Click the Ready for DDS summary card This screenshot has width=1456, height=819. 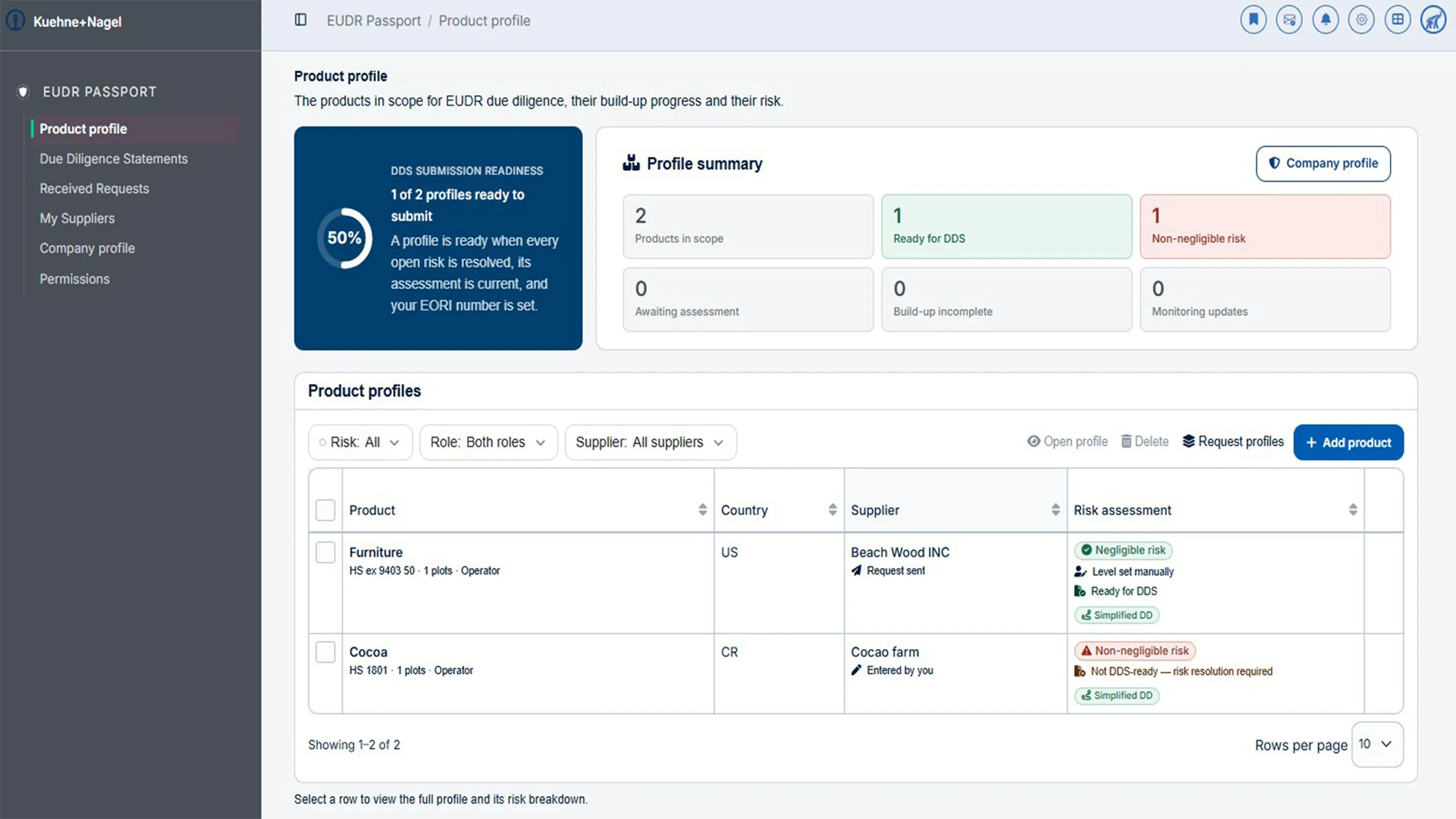[1006, 226]
